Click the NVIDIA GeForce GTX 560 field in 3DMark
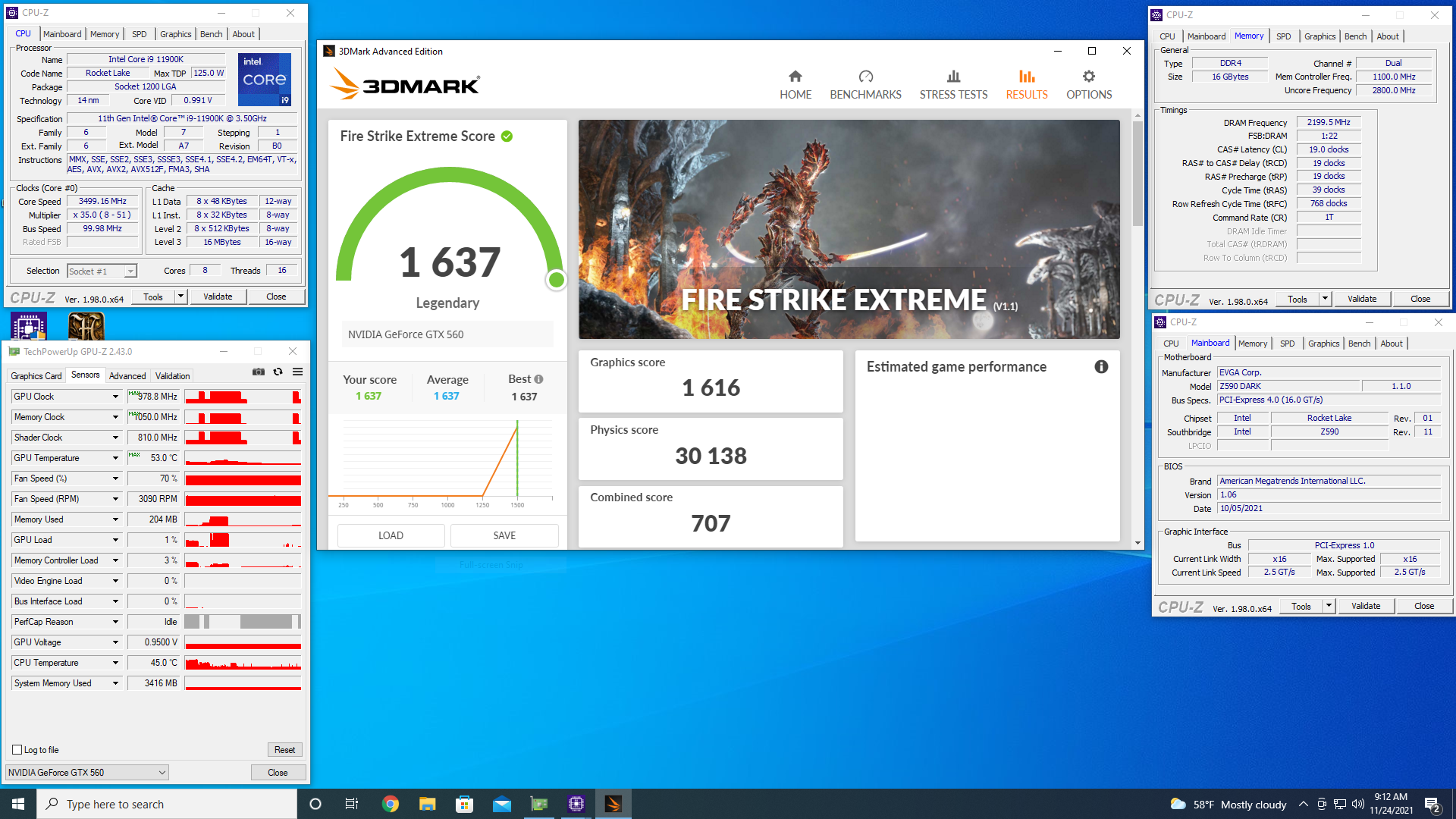 447,334
